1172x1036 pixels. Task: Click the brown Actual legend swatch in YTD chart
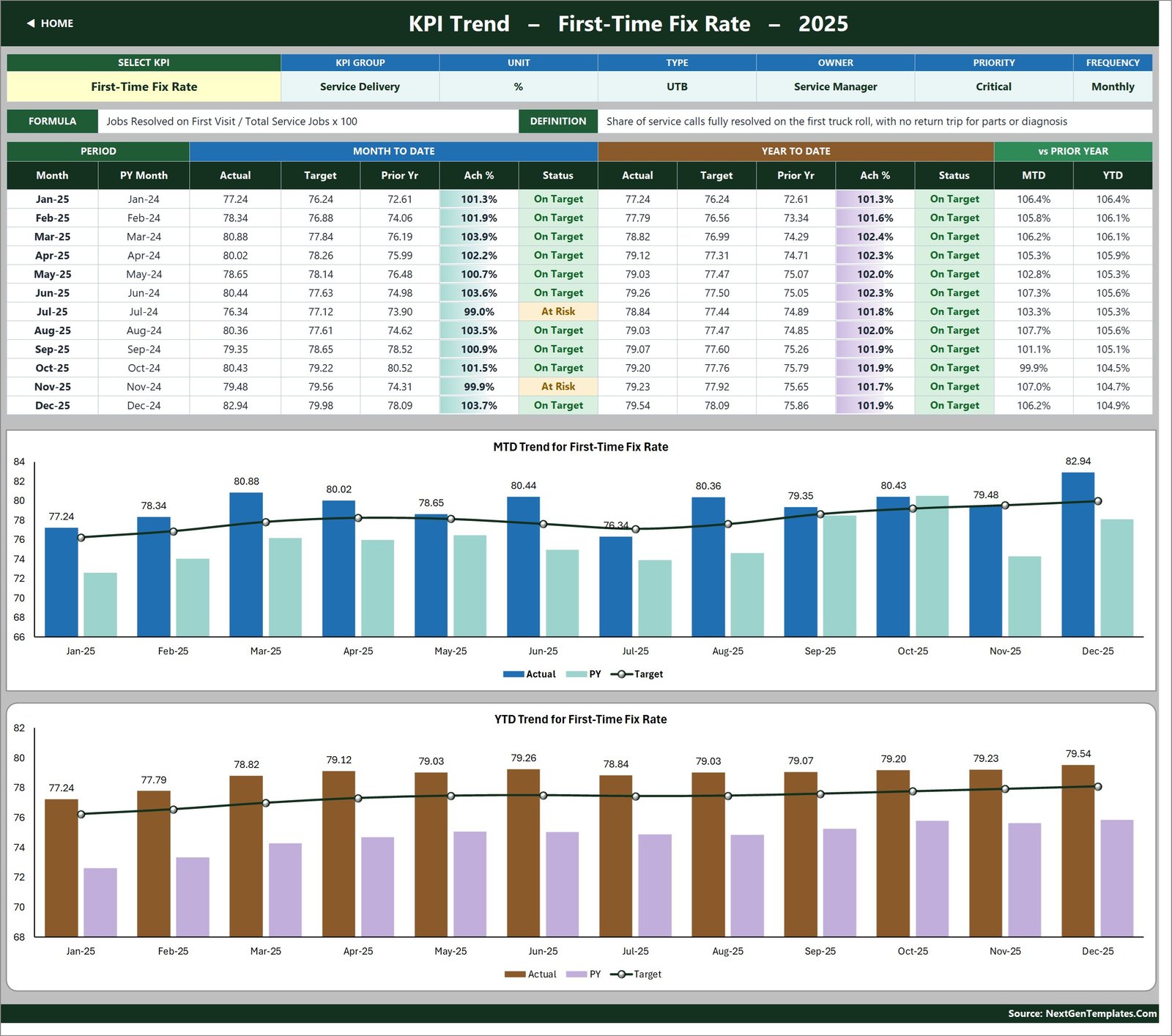coord(515,974)
